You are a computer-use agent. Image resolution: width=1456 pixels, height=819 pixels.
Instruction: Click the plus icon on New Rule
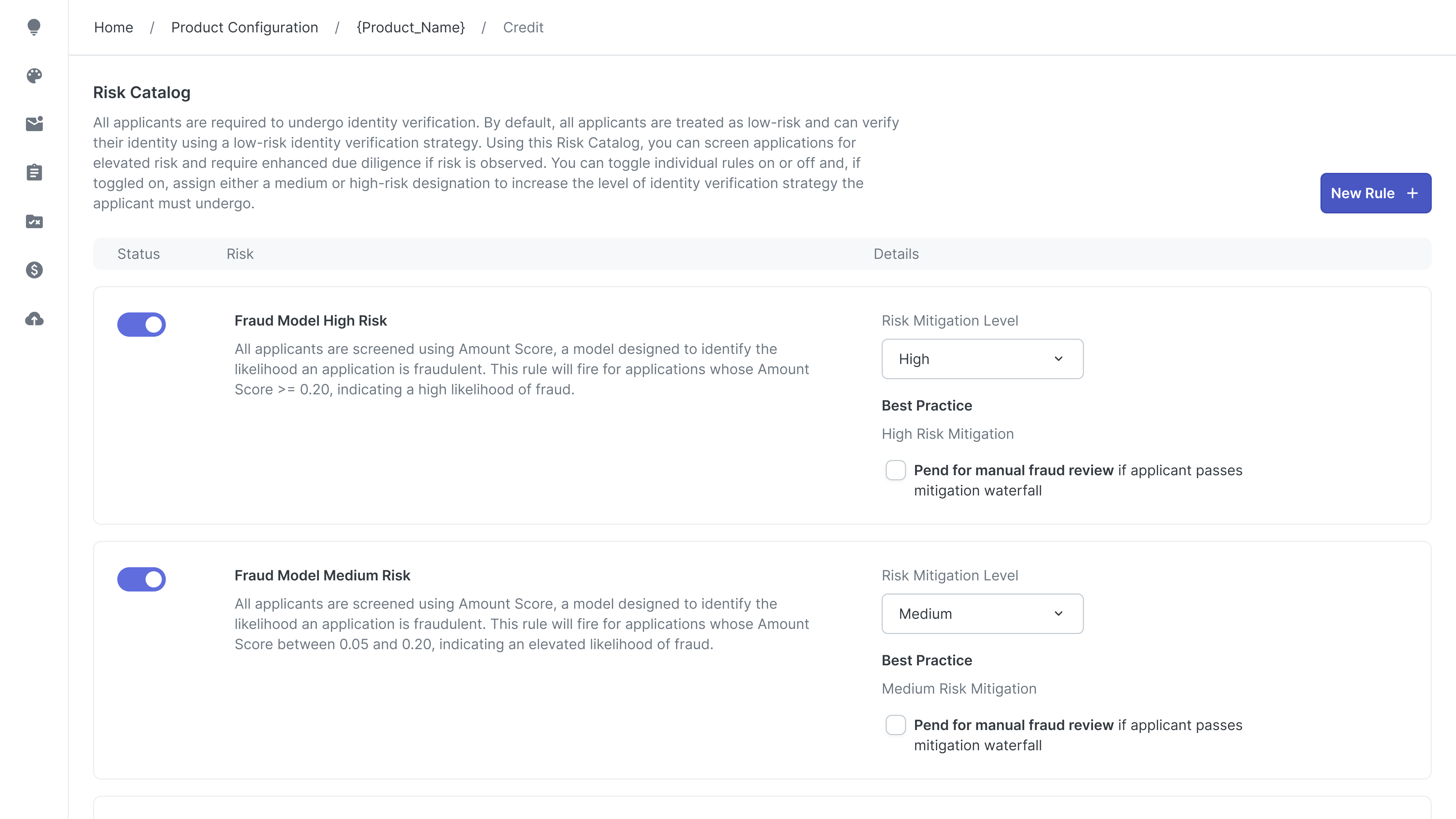1412,193
